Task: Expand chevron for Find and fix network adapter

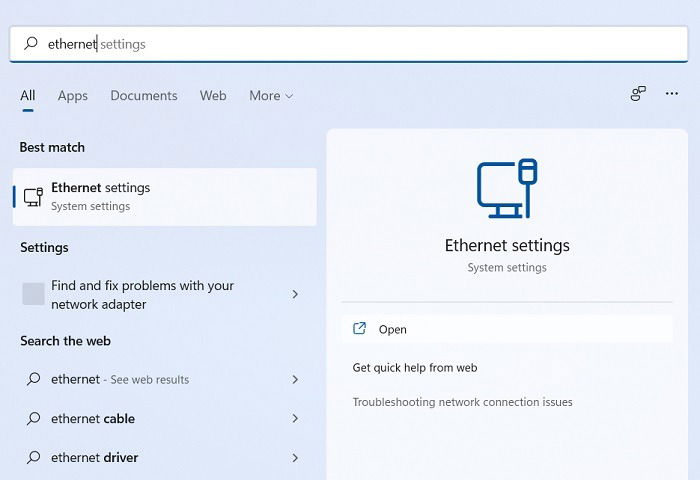Action: (295, 294)
